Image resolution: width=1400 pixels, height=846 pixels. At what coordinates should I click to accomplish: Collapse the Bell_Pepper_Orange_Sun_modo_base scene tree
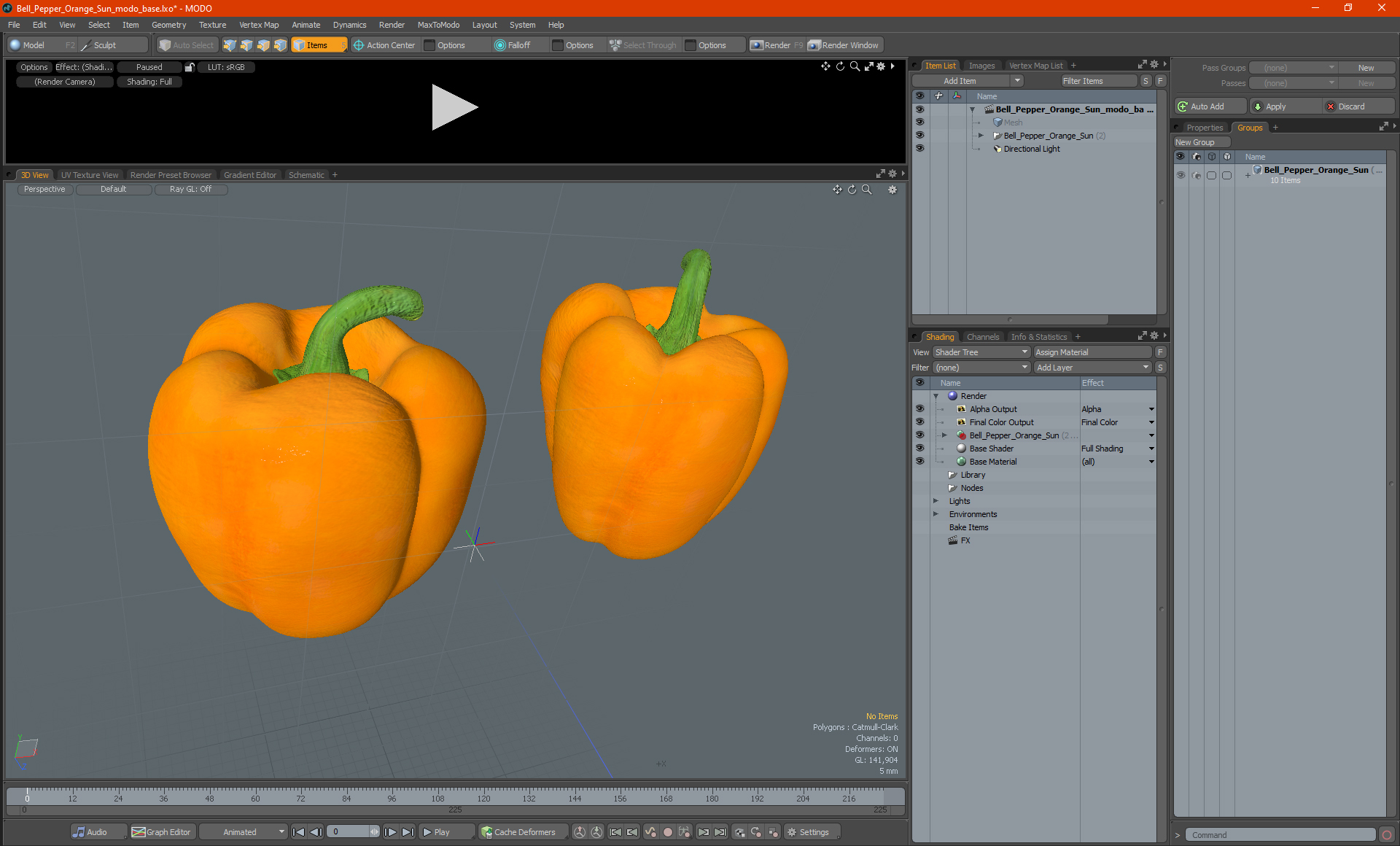pyautogui.click(x=972, y=109)
